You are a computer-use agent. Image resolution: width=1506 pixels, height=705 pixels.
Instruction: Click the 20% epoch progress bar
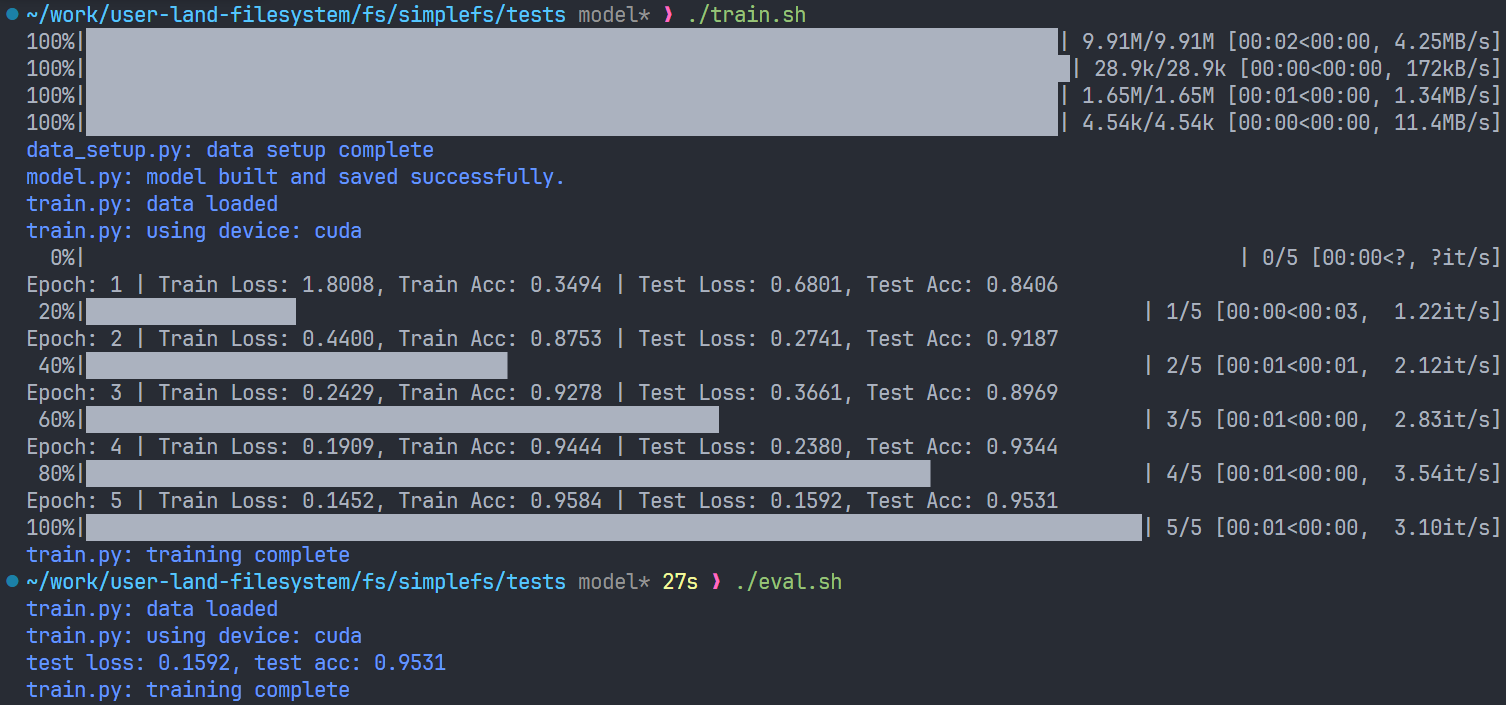191,312
